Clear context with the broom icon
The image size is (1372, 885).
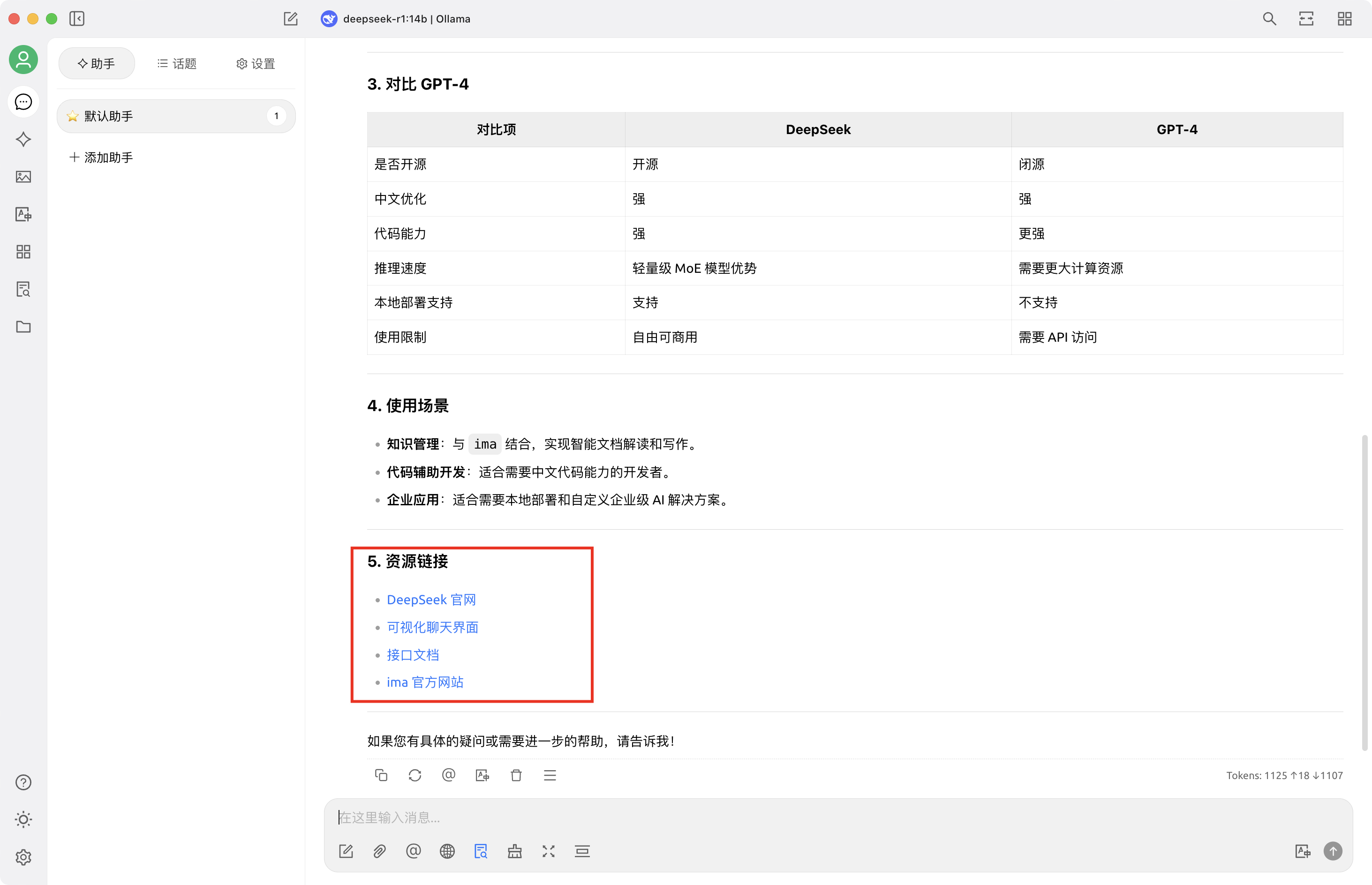pos(514,851)
